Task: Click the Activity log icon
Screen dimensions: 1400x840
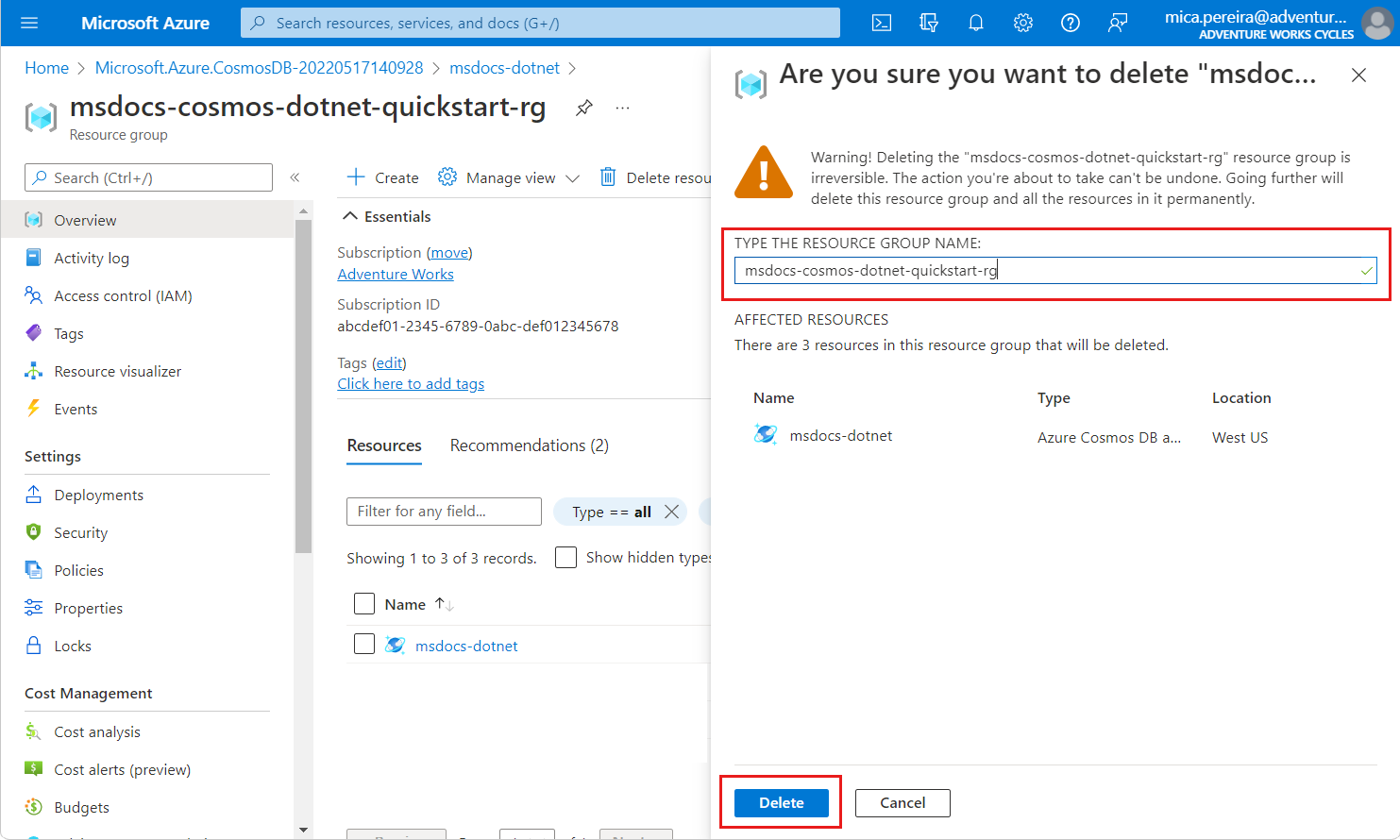Action: (x=34, y=258)
